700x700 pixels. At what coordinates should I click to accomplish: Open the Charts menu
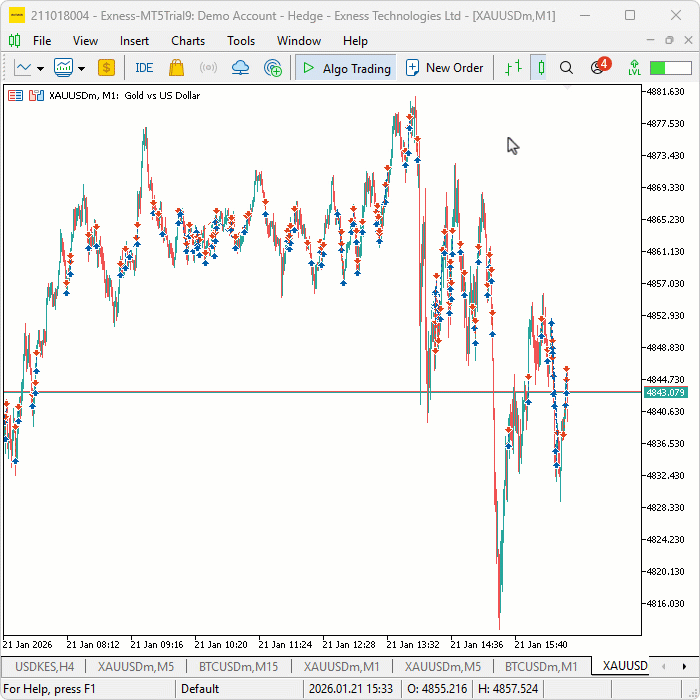pyautogui.click(x=188, y=41)
